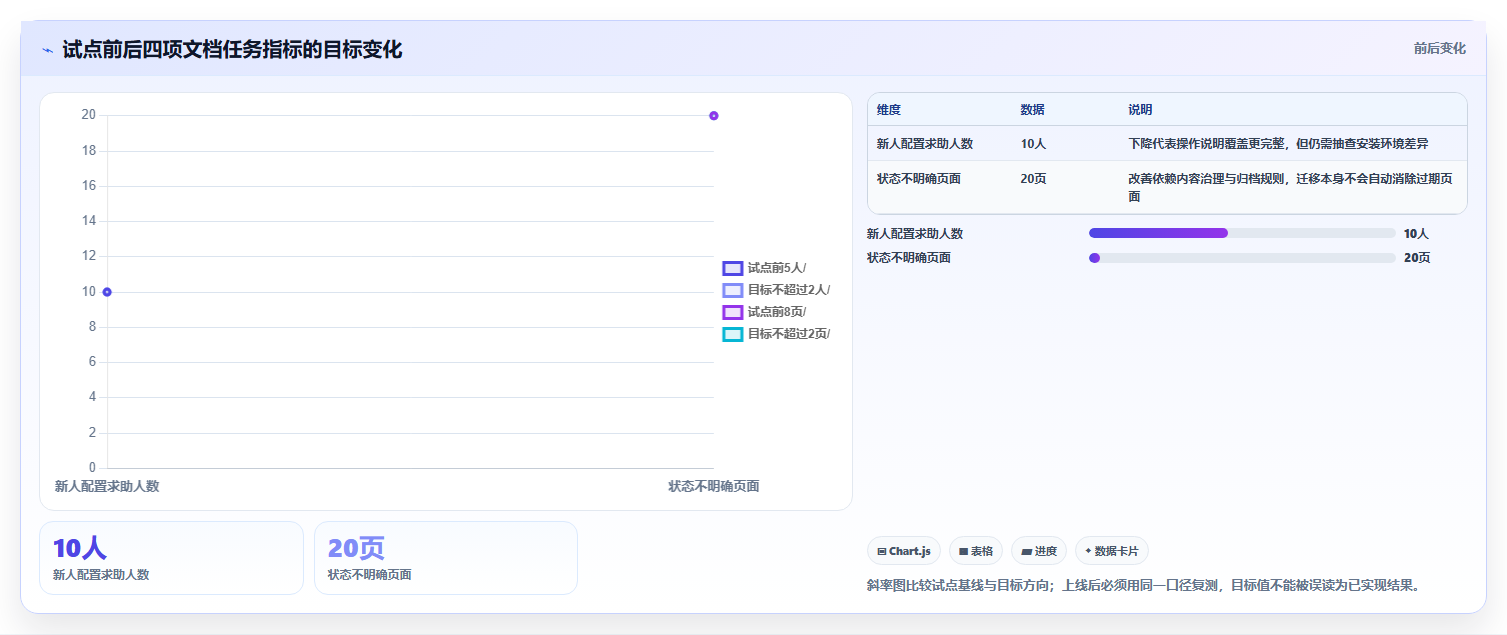Click the description starting 改善依赖内容治理
1507x635 pixels.
pyautogui.click(x=1291, y=187)
